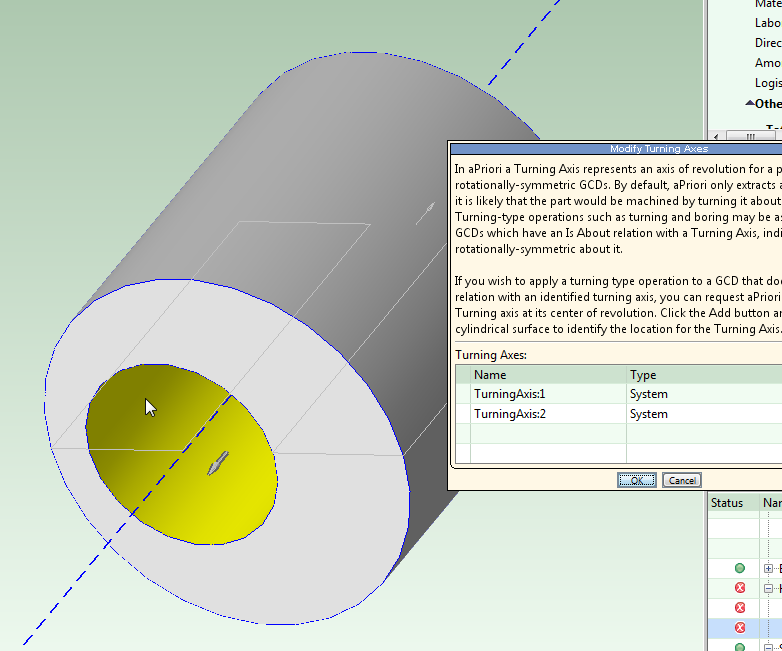The height and width of the screenshot is (651, 782).
Task: Expand the tree node with plus sign
Action: pos(768,568)
